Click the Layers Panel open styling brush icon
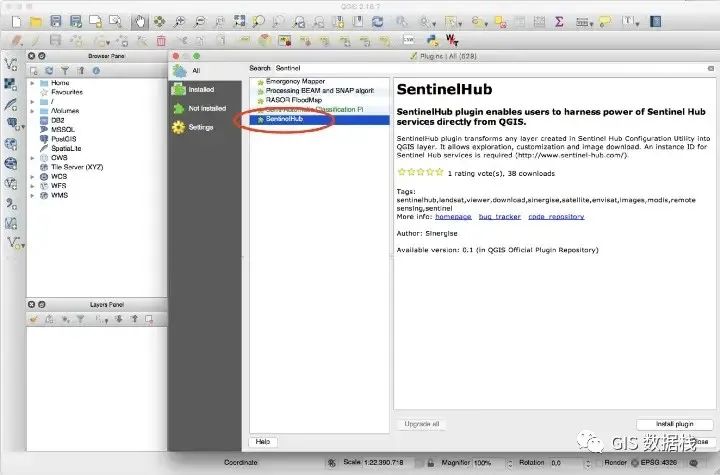720x475 pixels. tap(34, 319)
